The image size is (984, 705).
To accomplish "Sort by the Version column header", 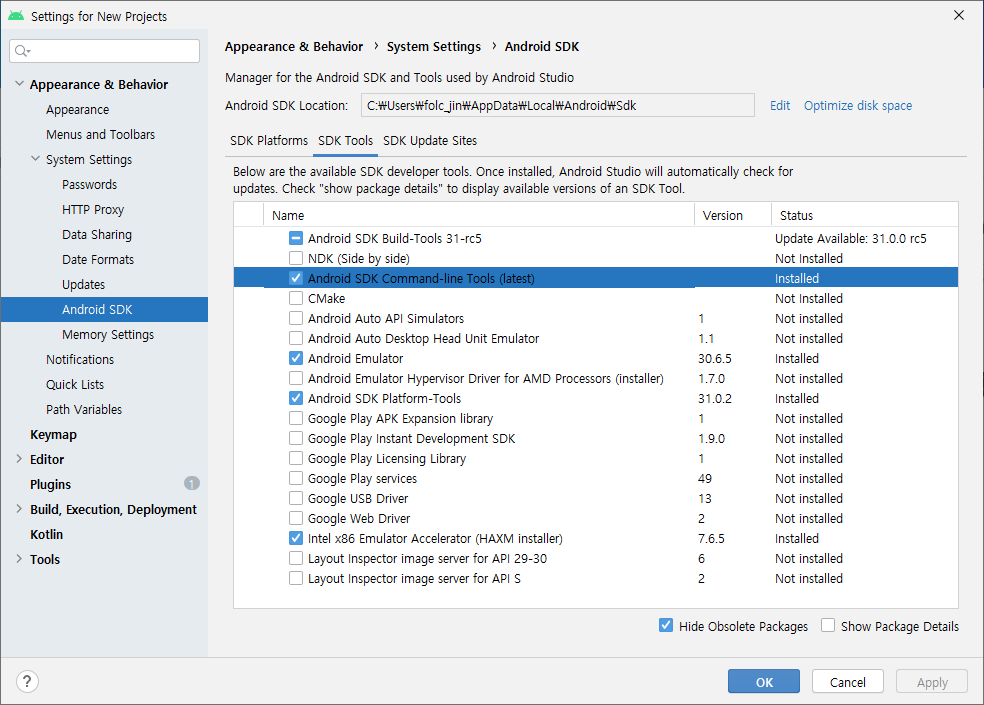I will click(x=733, y=215).
